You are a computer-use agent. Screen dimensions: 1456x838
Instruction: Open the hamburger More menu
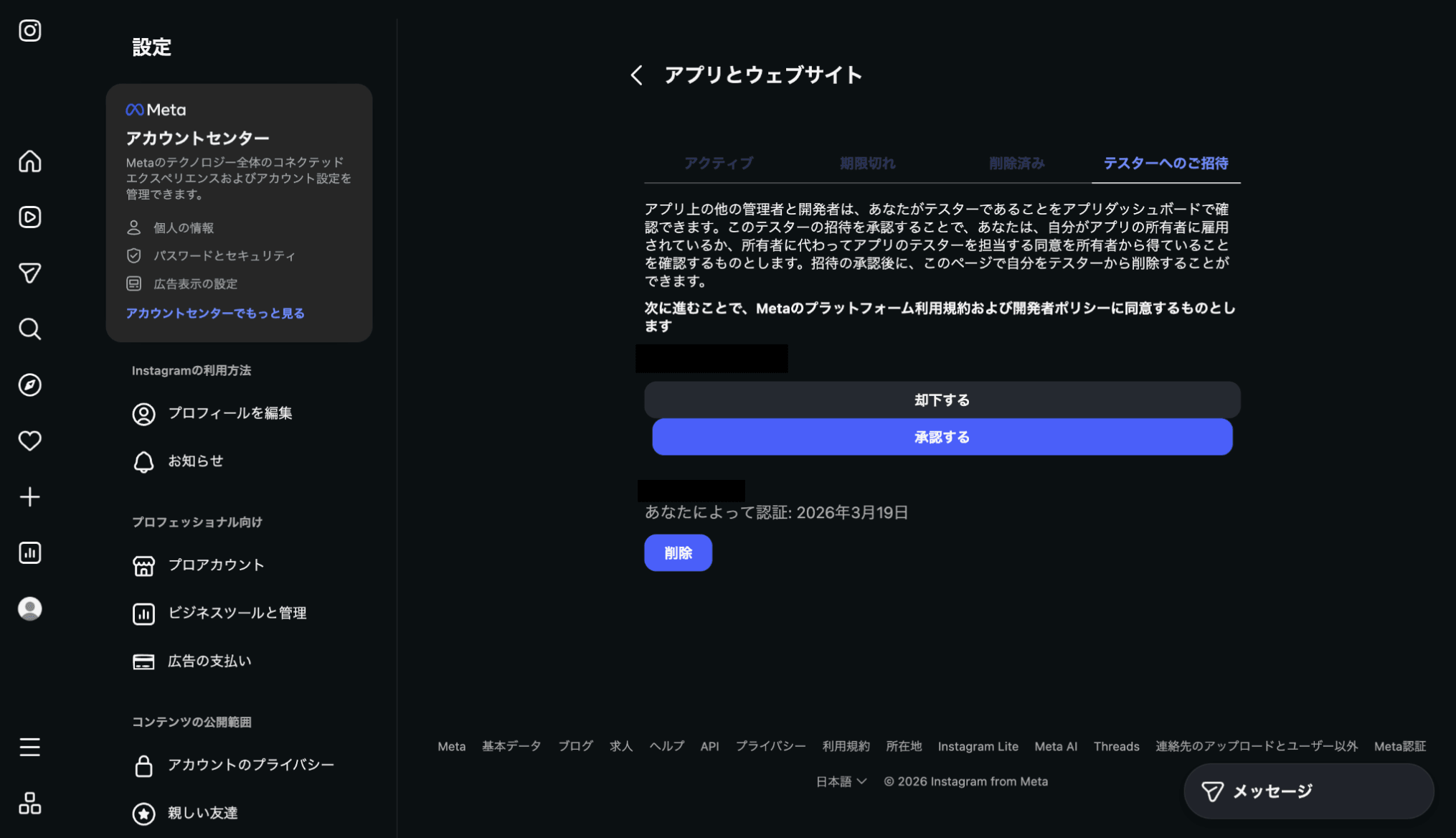[x=29, y=747]
